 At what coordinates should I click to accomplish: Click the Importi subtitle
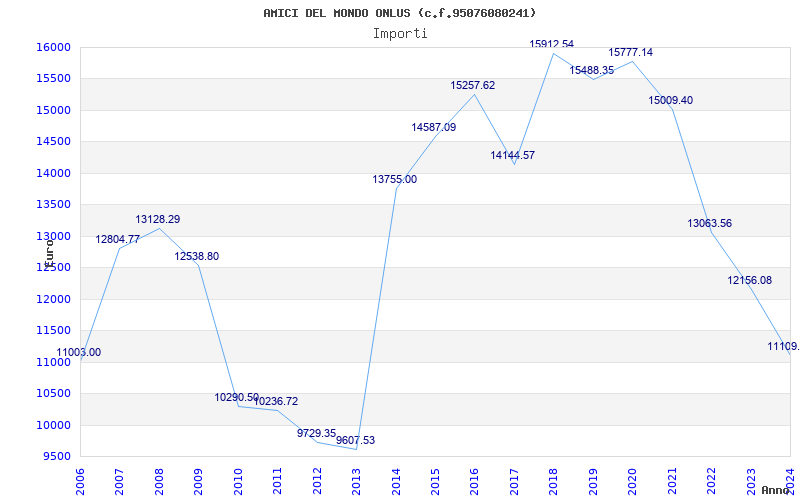coord(400,34)
